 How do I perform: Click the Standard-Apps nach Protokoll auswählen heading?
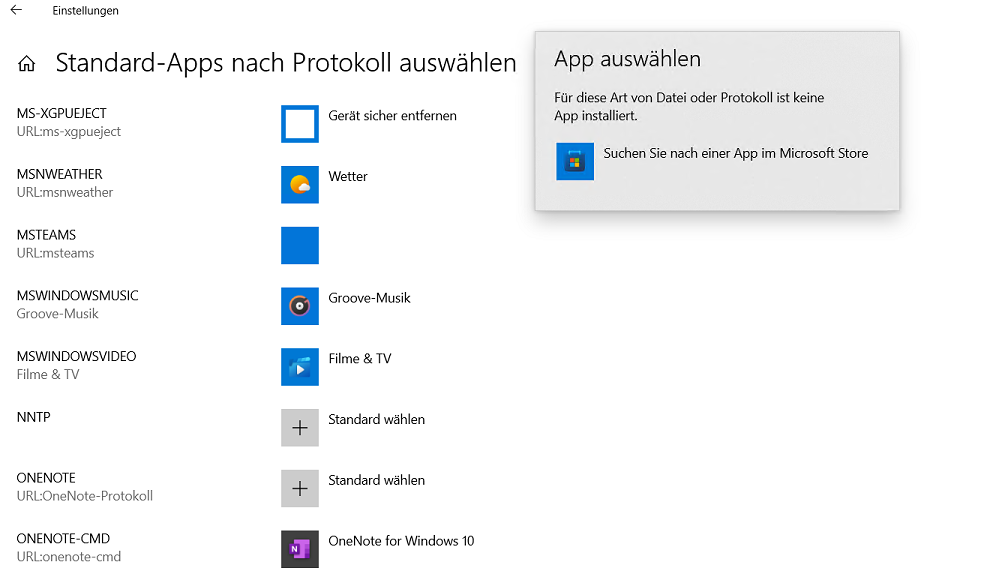pyautogui.click(x=286, y=63)
